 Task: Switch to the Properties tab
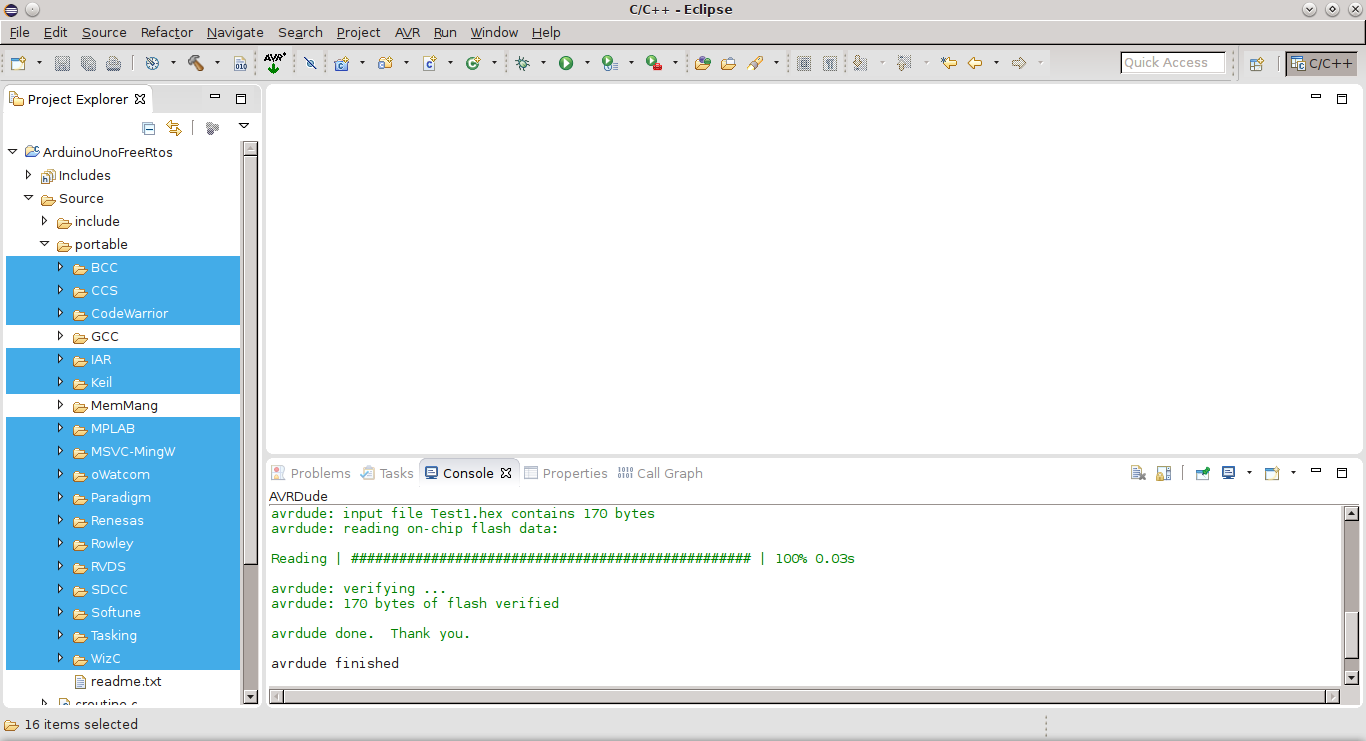pos(566,473)
